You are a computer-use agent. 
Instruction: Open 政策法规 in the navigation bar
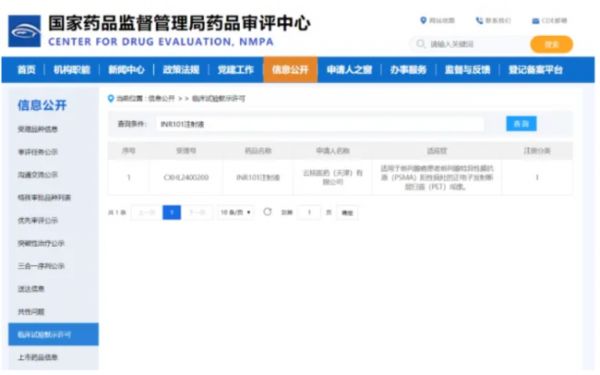(x=181, y=70)
